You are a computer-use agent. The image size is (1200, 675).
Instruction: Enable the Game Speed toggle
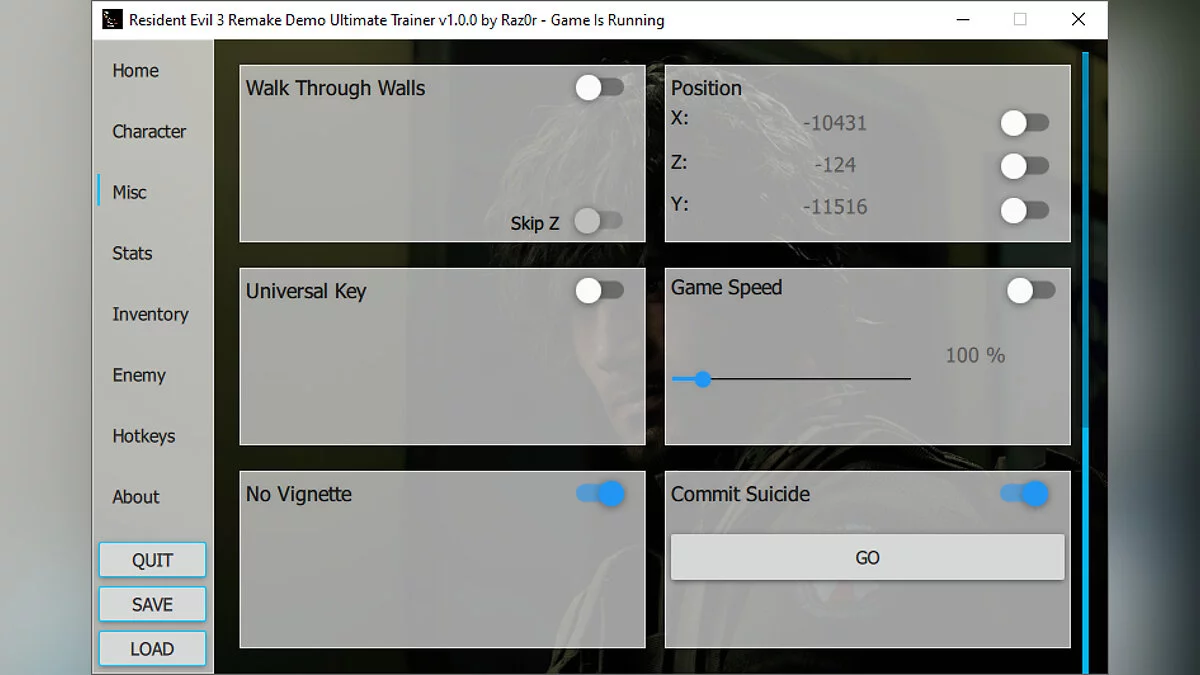click(x=1031, y=291)
